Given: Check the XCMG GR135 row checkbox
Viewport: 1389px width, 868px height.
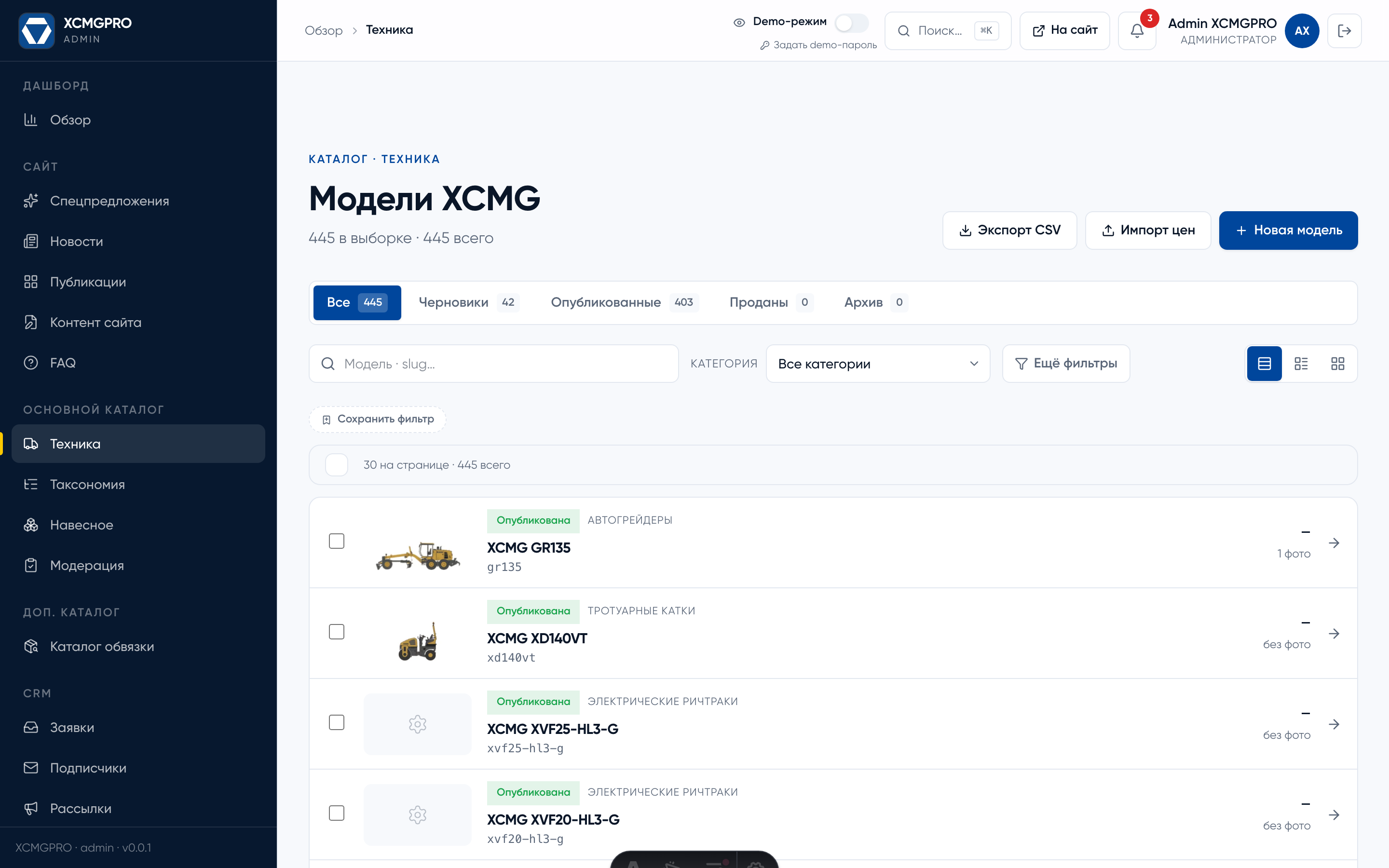Looking at the screenshot, I should pos(336,541).
